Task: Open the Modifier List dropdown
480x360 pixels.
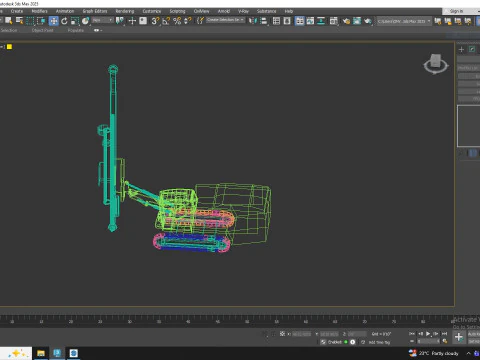Action: [x=469, y=68]
